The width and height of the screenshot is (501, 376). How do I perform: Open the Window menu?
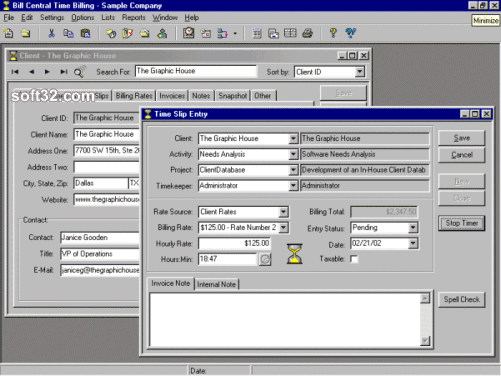pyautogui.click(x=165, y=17)
